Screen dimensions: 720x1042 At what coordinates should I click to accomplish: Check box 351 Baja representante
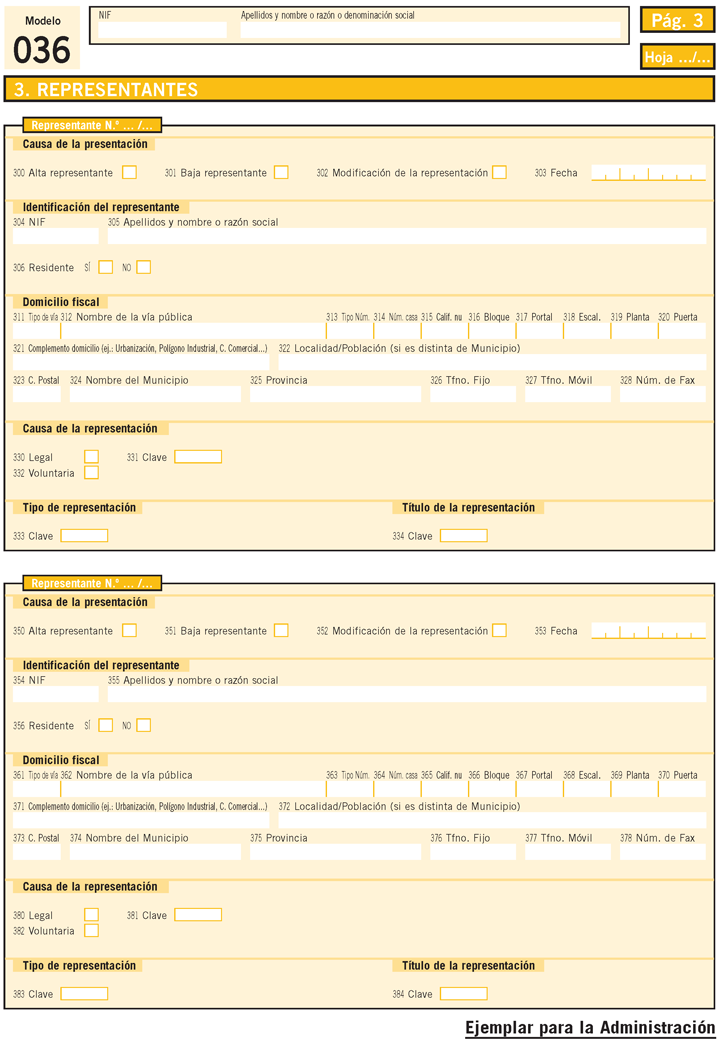coord(281,630)
